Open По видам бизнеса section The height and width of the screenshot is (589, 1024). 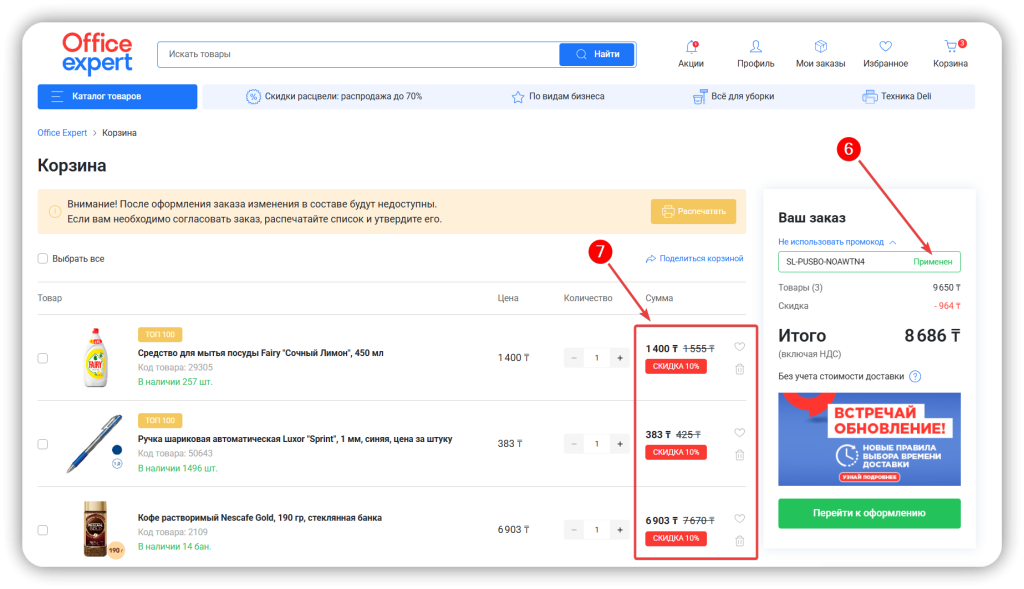tap(558, 97)
